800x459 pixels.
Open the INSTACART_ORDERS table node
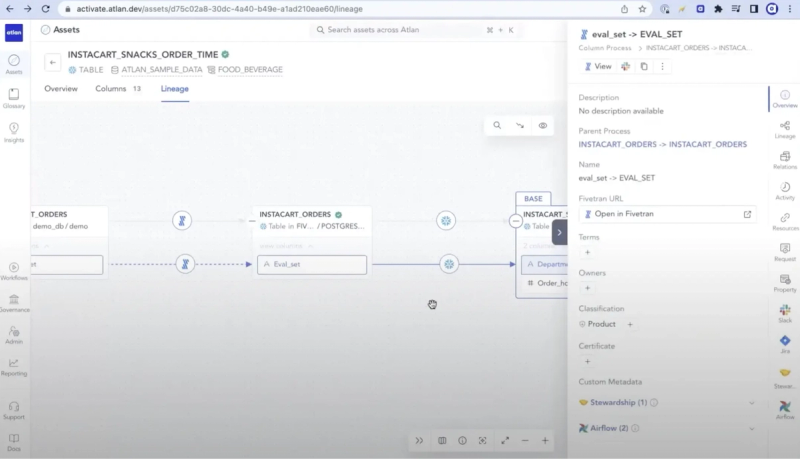click(x=312, y=220)
